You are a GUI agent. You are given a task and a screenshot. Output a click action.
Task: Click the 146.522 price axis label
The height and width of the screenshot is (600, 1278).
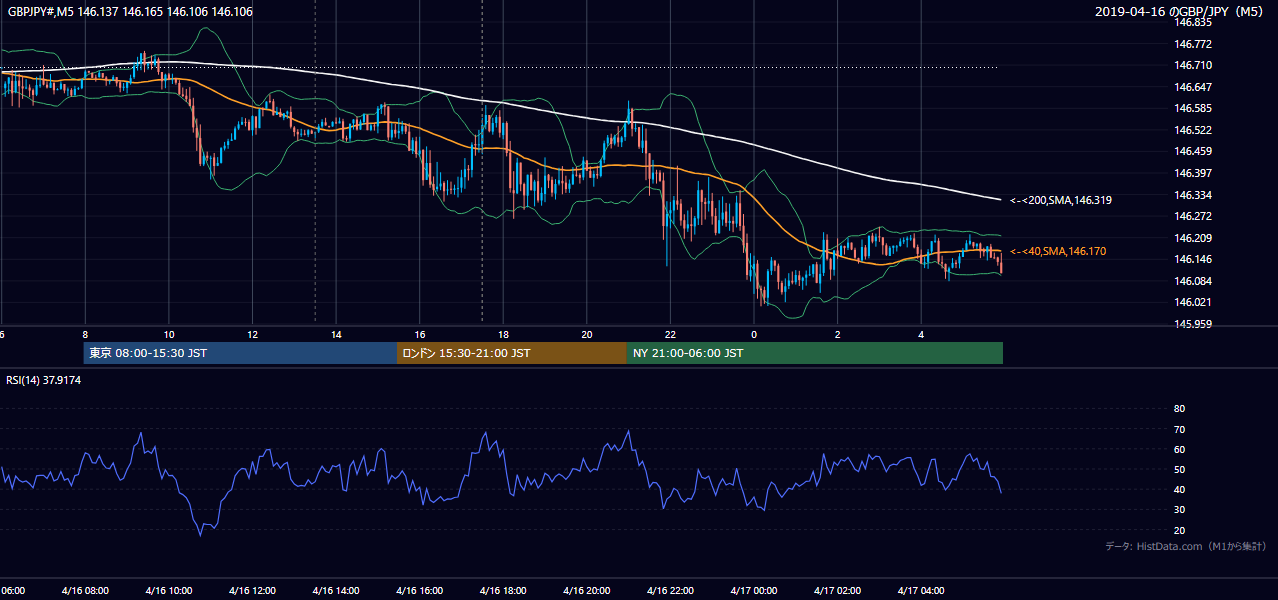[1194, 130]
